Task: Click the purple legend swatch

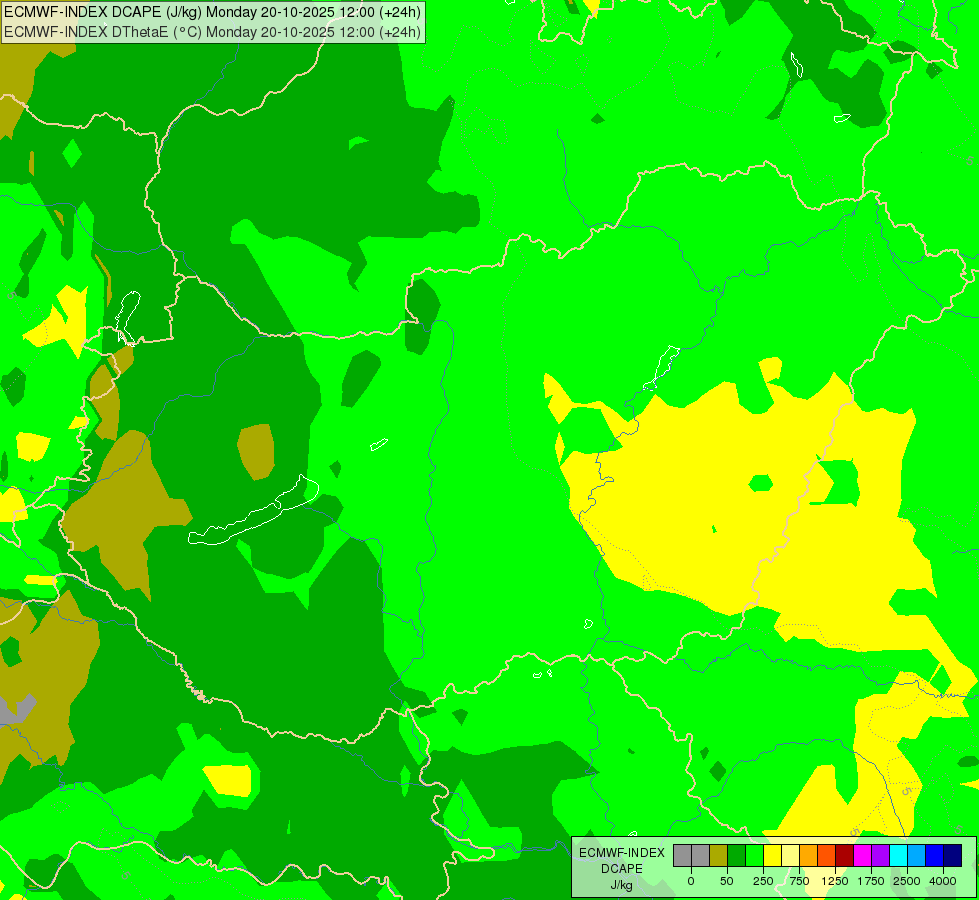Action: [x=880, y=856]
